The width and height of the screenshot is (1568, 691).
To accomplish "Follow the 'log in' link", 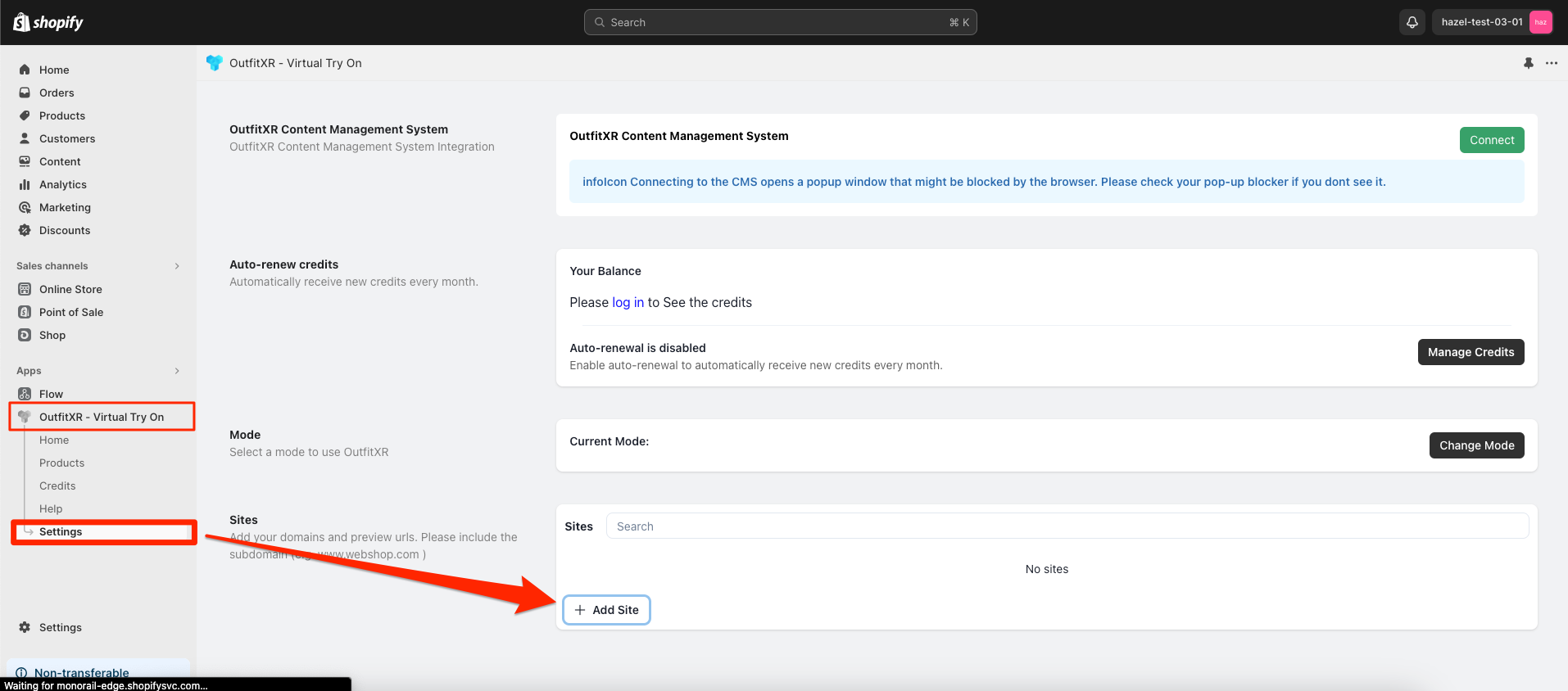I will click(628, 302).
